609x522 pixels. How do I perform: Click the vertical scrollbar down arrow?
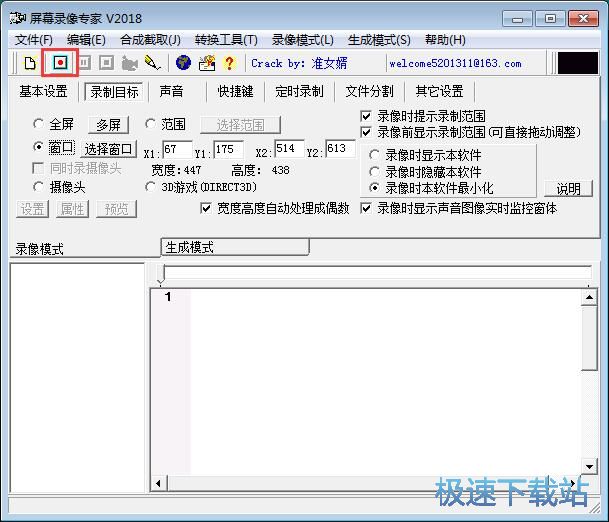click(x=589, y=466)
